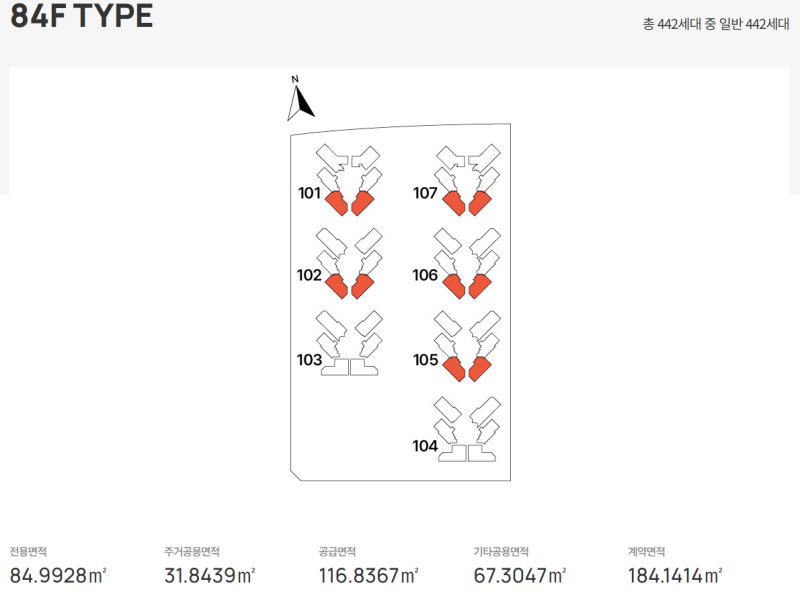Click building 103 number on map

309,360
